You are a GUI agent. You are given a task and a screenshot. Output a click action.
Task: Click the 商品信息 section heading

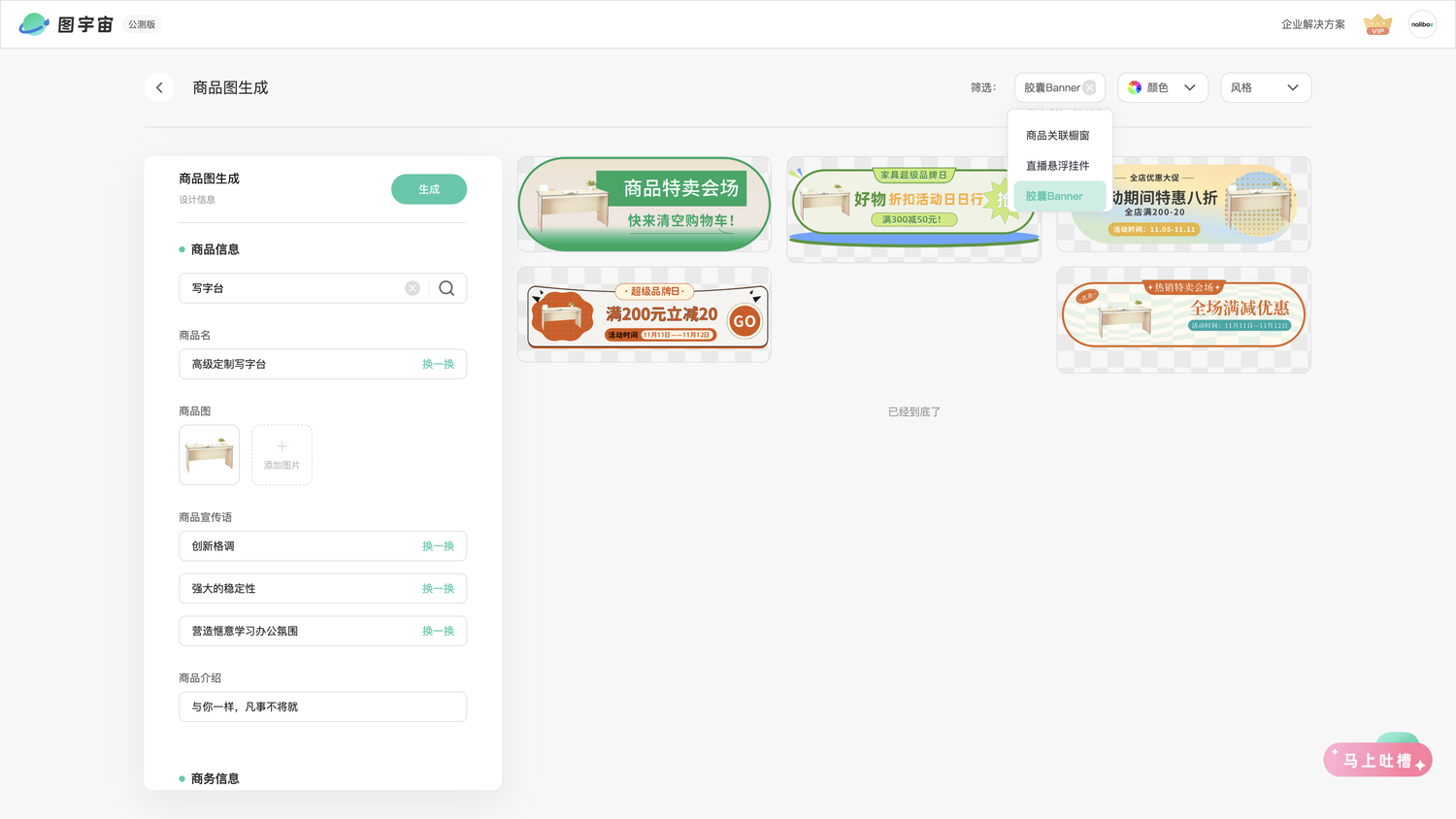click(x=215, y=249)
